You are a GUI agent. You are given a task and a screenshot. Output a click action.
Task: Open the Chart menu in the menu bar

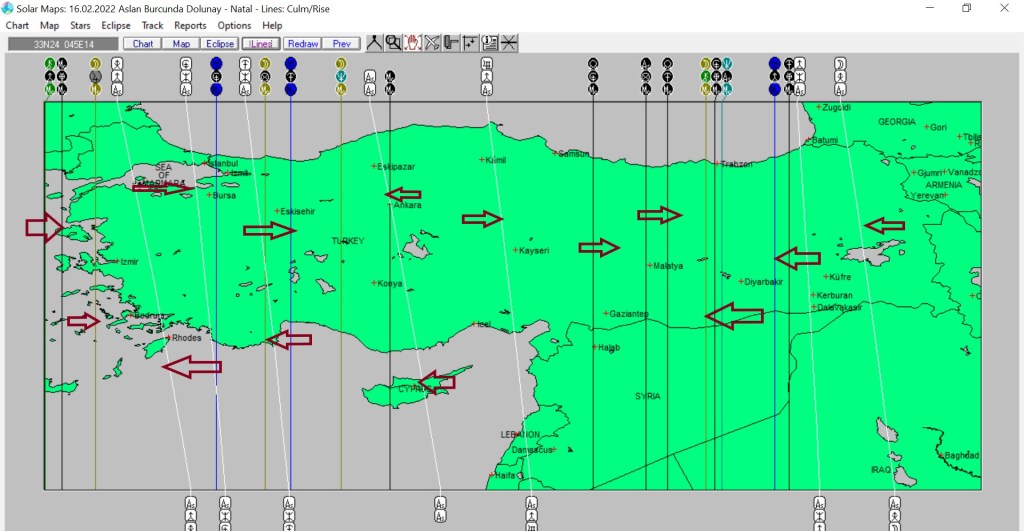pos(17,25)
